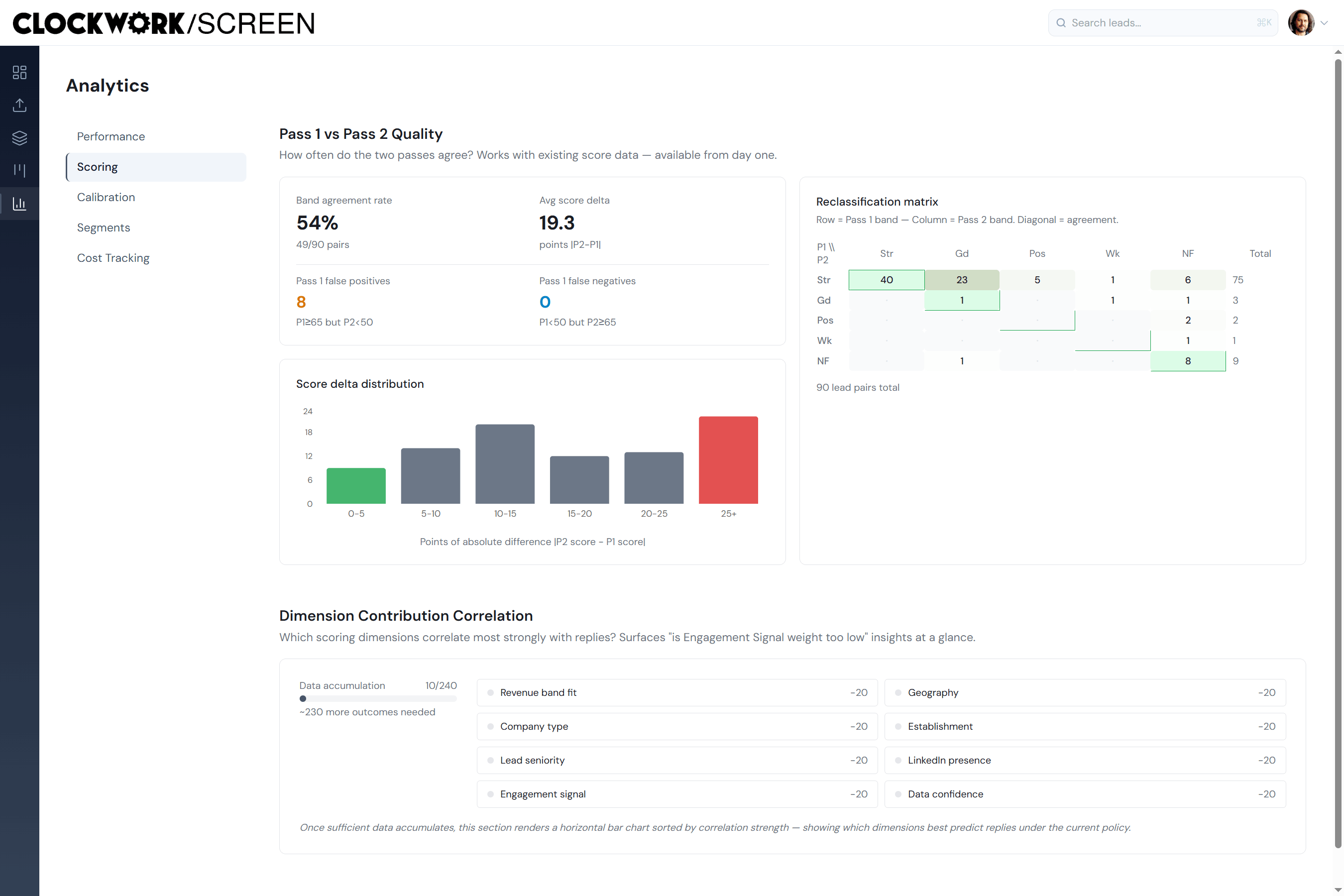1344x896 pixels.
Task: Select the pipeline columns icon in sidebar
Action: [x=19, y=170]
